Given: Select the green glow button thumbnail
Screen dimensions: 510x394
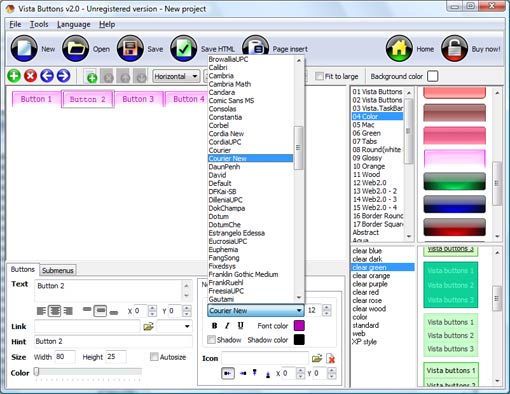Looking at the screenshot, I should tap(454, 181).
